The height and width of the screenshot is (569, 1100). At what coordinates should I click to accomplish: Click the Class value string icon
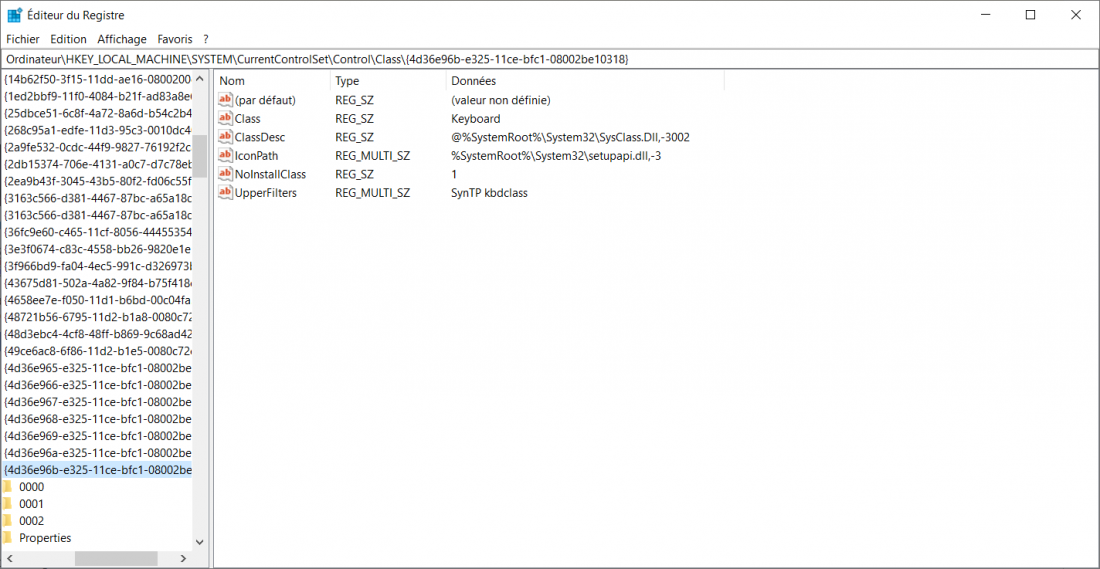pos(225,119)
